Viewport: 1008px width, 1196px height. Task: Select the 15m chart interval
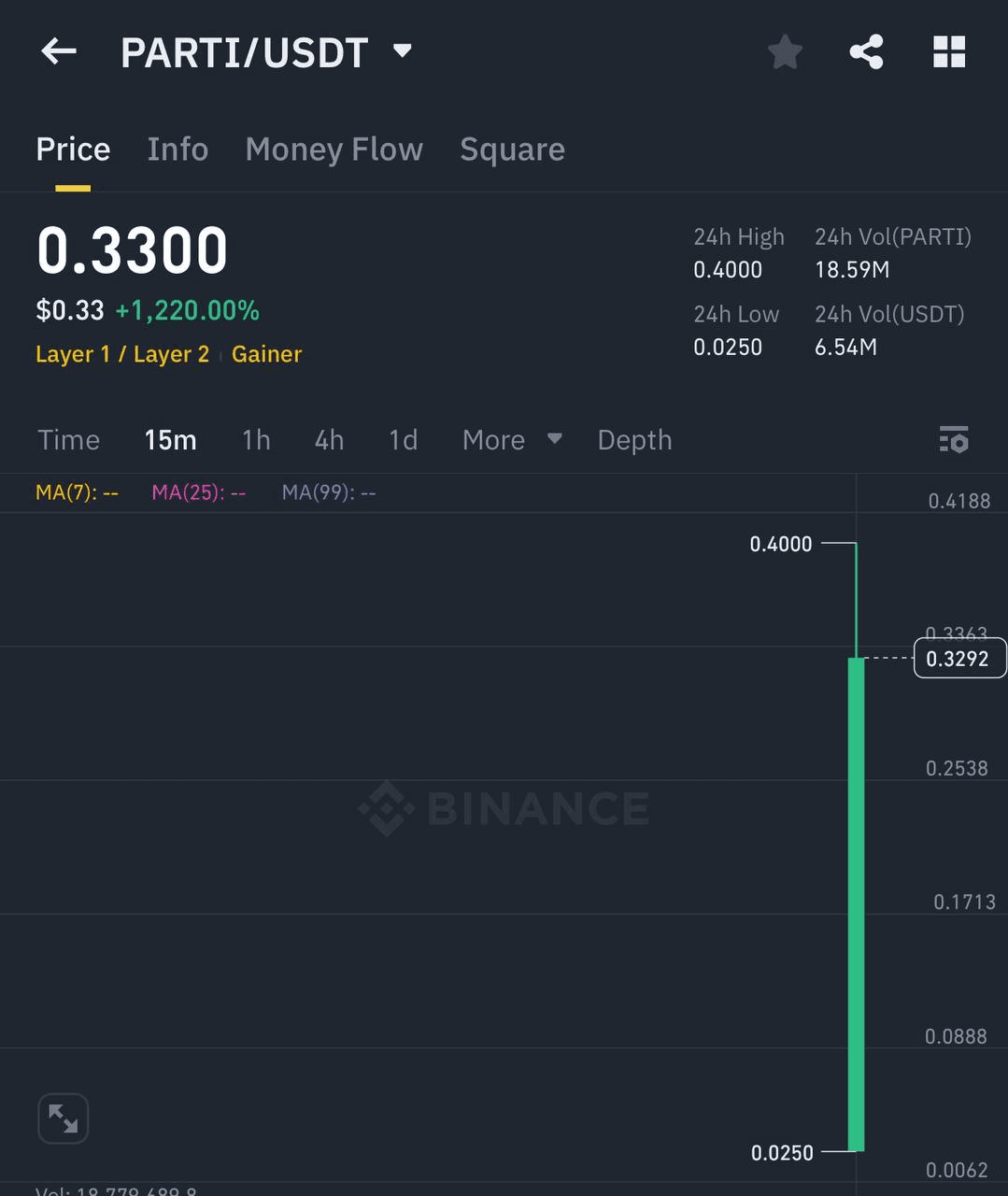click(x=170, y=440)
